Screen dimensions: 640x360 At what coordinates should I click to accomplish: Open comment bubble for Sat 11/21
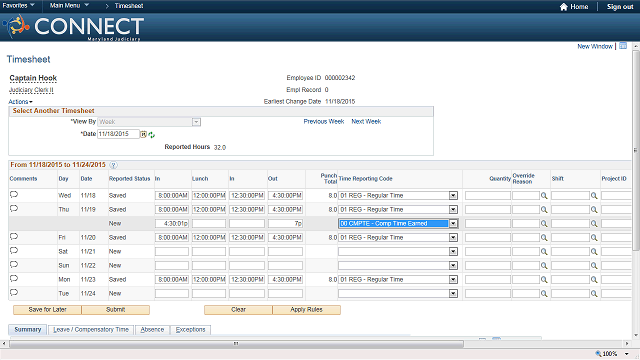point(14,251)
